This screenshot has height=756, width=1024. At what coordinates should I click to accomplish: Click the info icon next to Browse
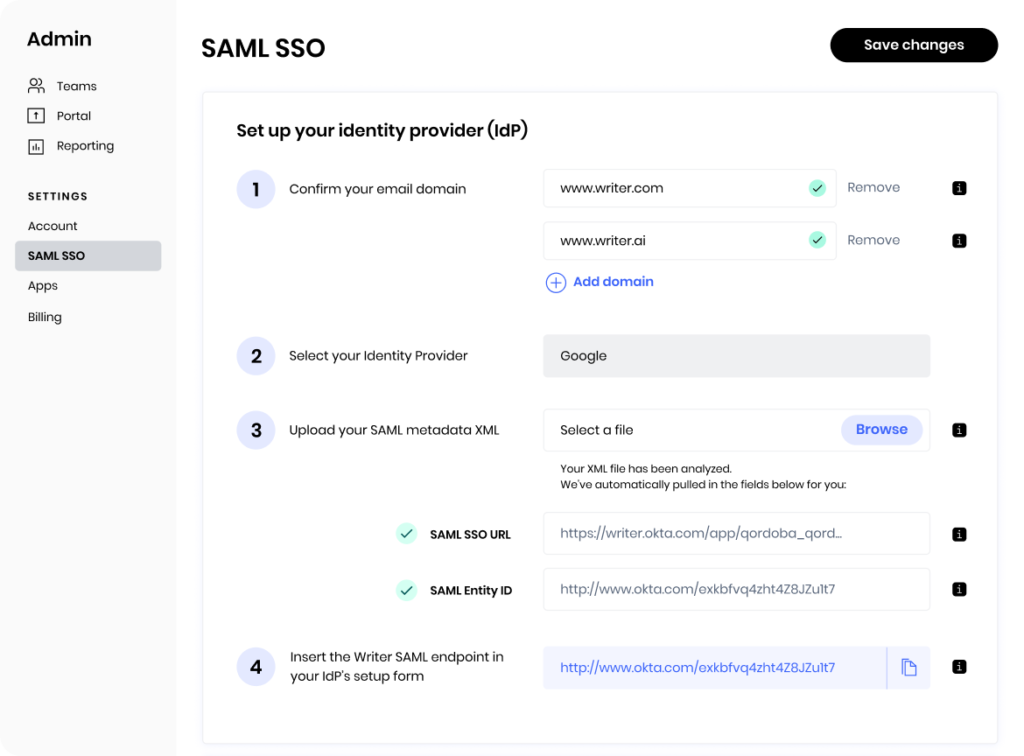pos(959,430)
